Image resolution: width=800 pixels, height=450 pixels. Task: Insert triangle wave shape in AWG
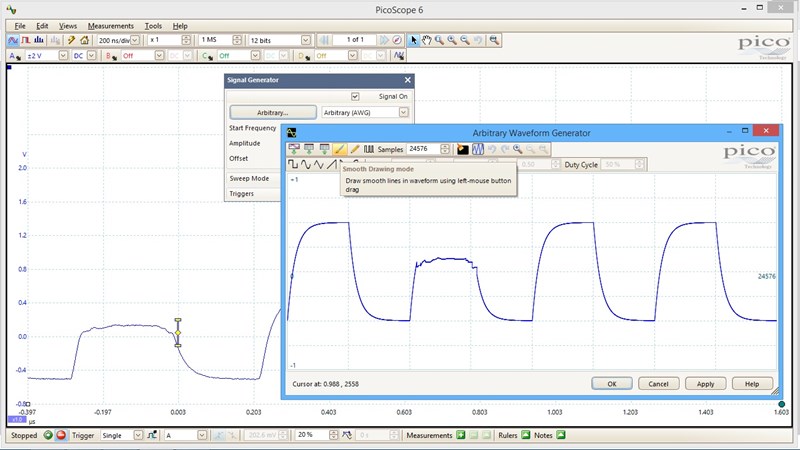319,164
